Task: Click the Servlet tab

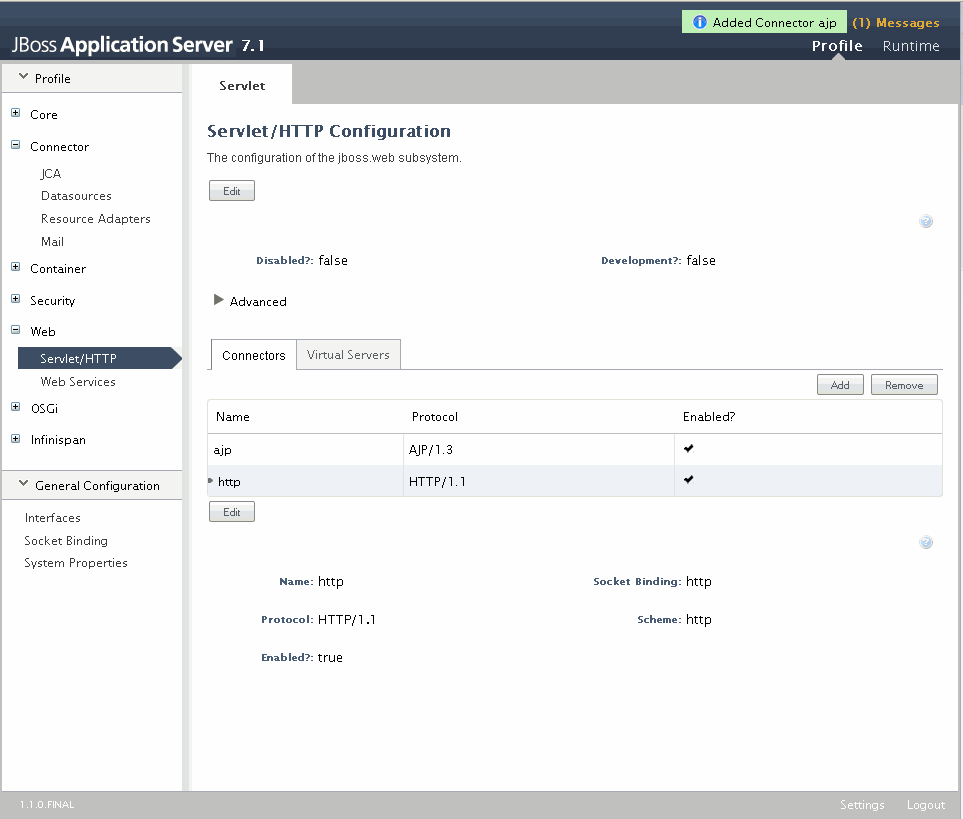Action: (242, 85)
